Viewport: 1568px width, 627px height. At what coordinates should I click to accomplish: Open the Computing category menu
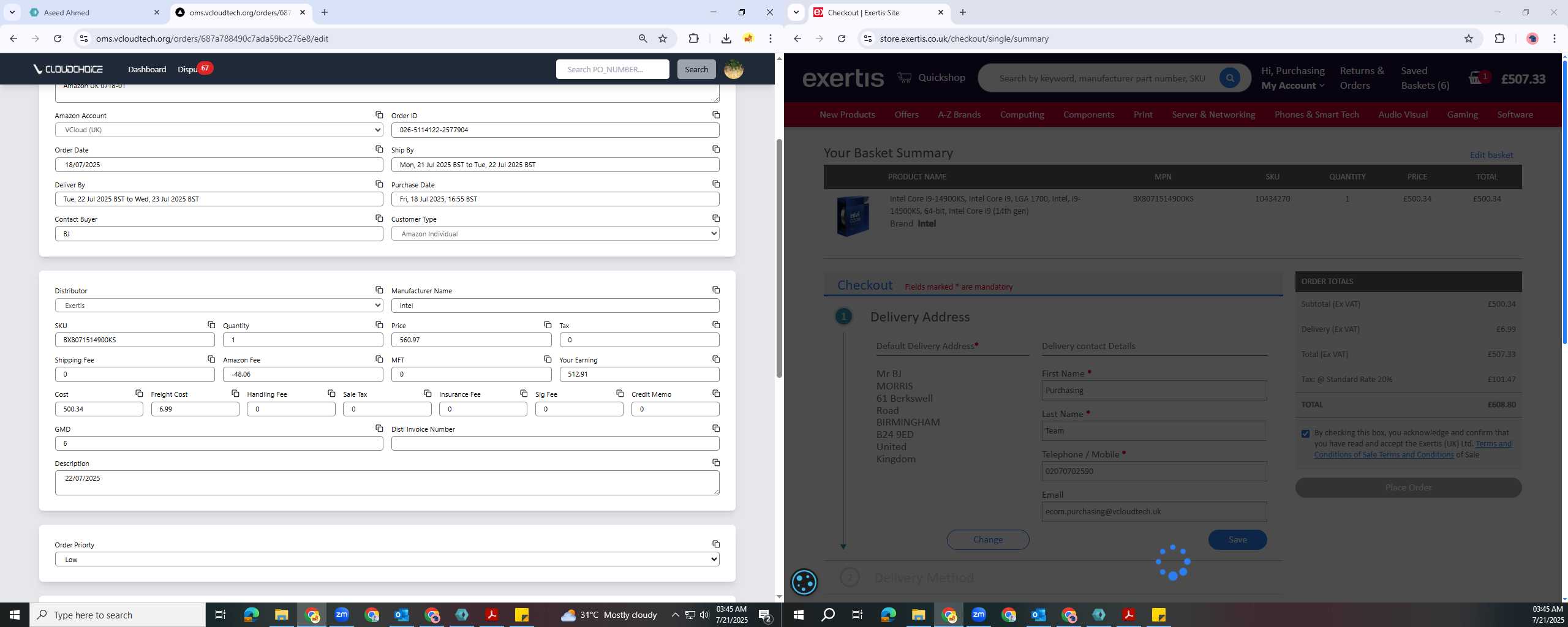pyautogui.click(x=1022, y=115)
